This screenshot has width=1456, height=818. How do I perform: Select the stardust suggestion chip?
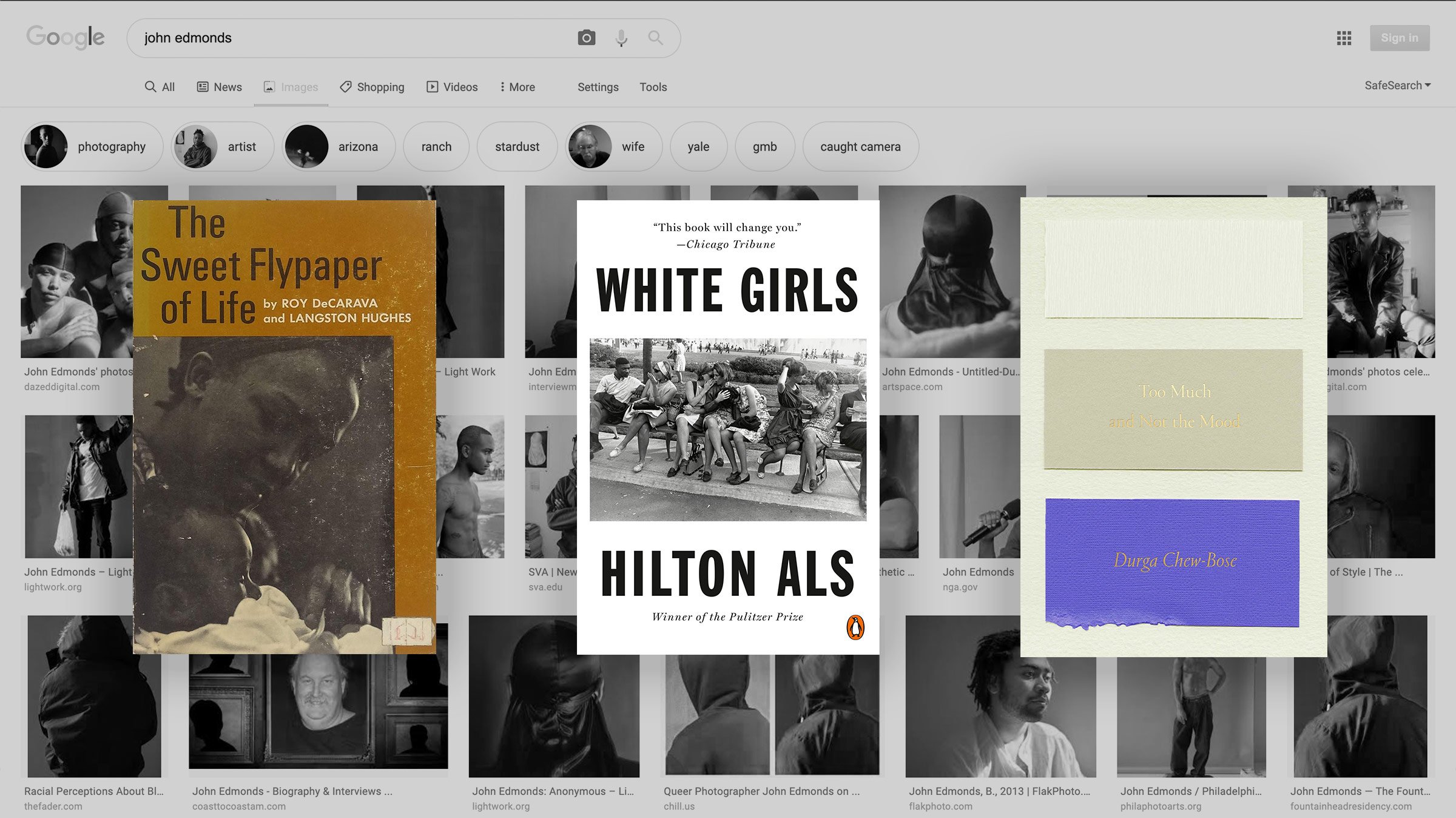click(x=517, y=146)
